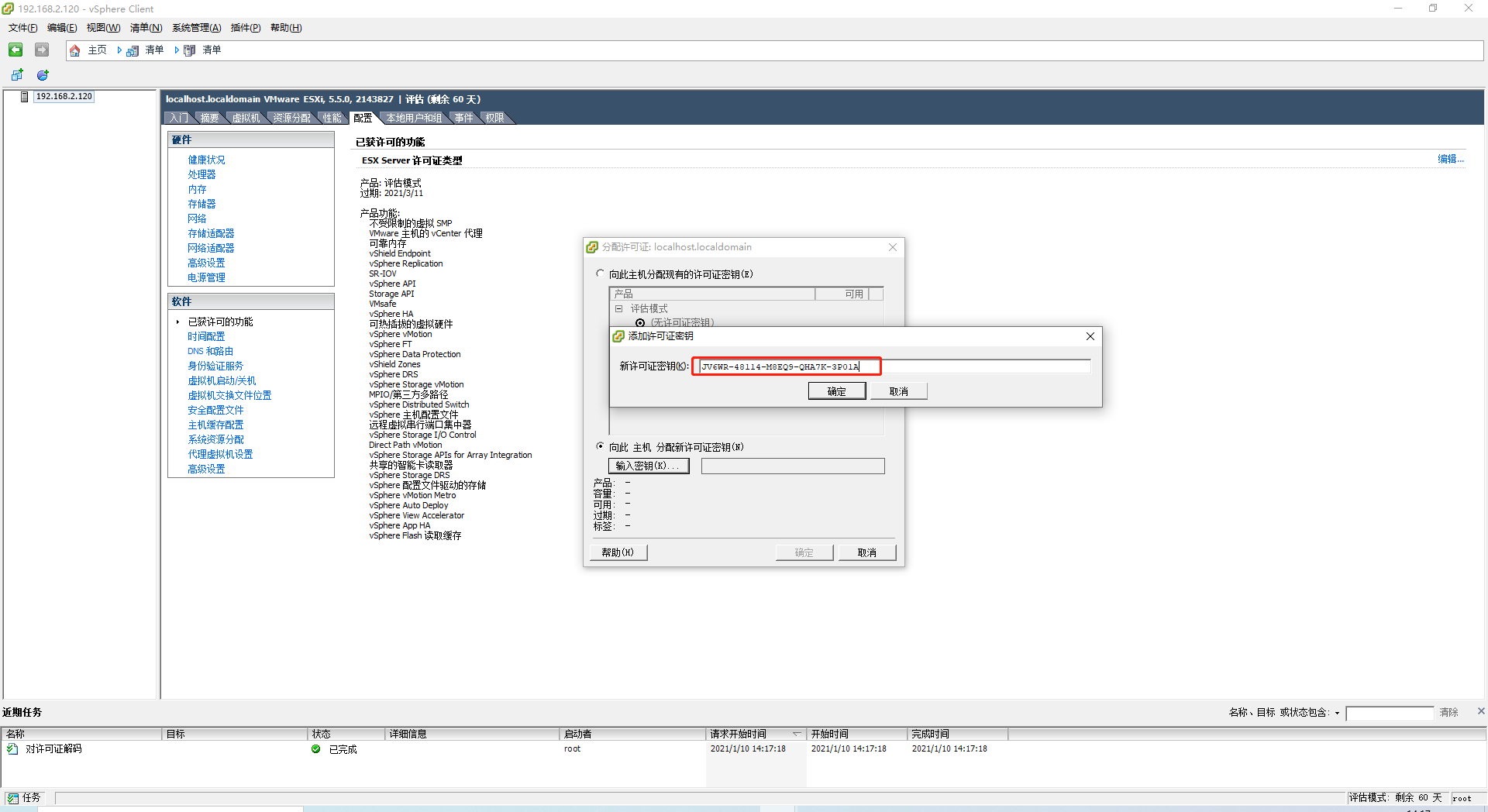Click the green back navigation arrow
Image resolution: width=1488 pixels, height=812 pixels.
click(x=15, y=50)
